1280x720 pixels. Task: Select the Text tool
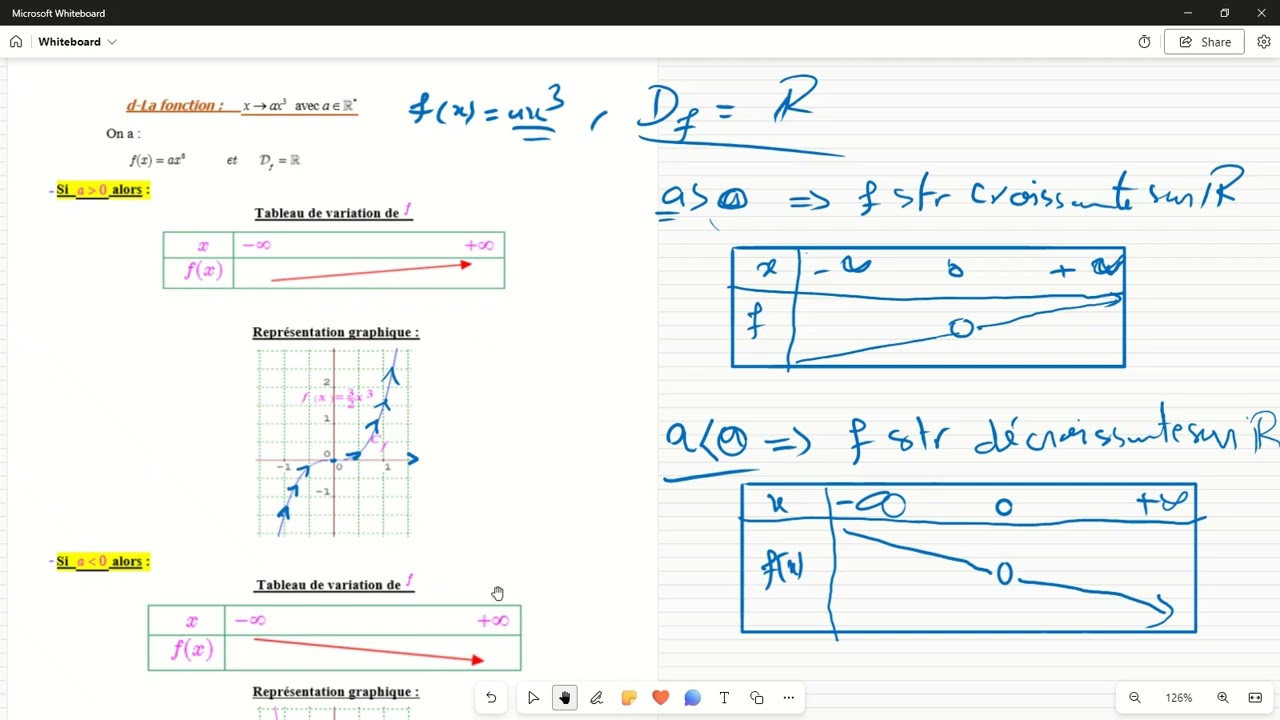(x=724, y=698)
